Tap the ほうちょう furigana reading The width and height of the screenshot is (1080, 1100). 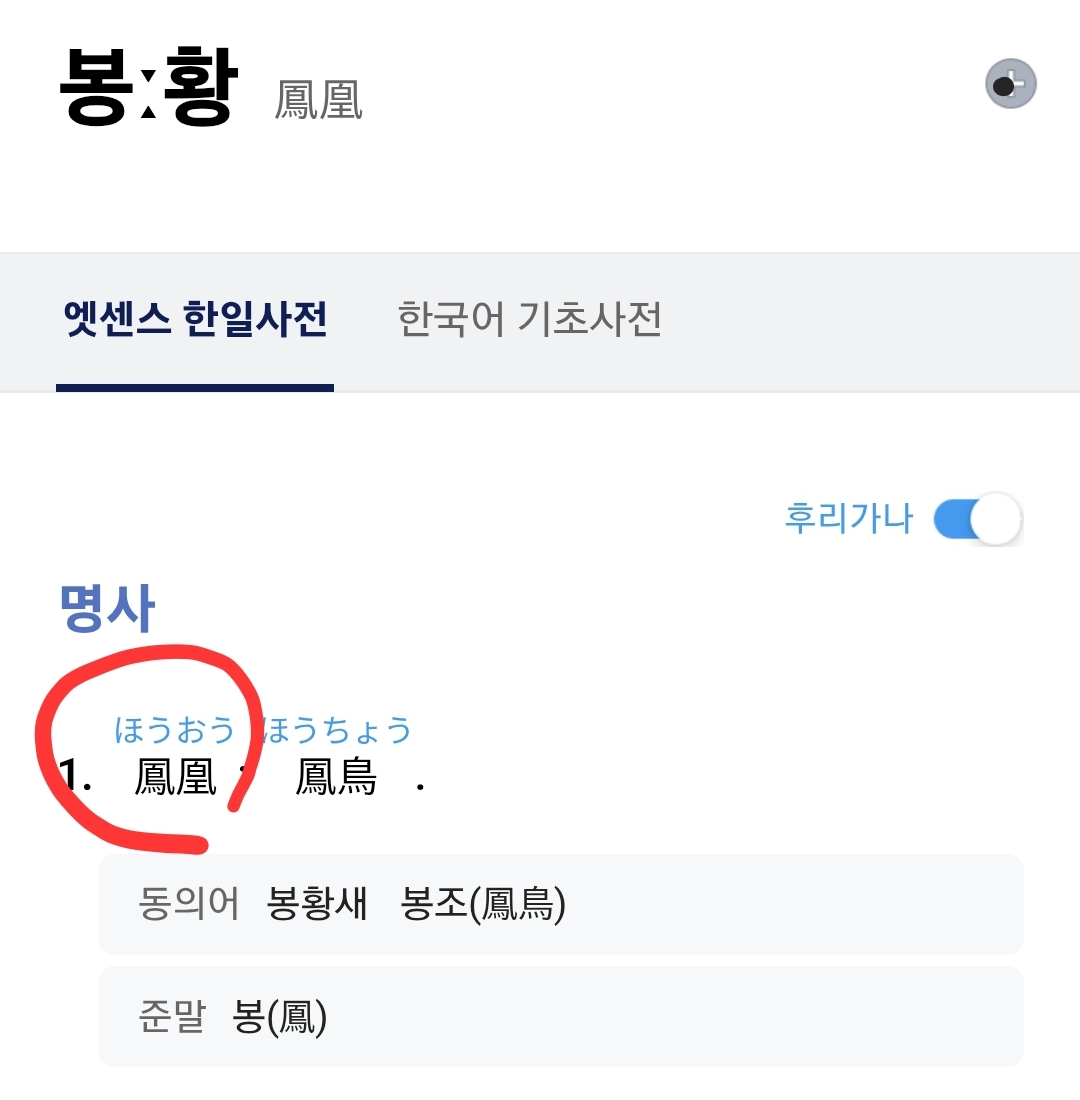tap(337, 730)
